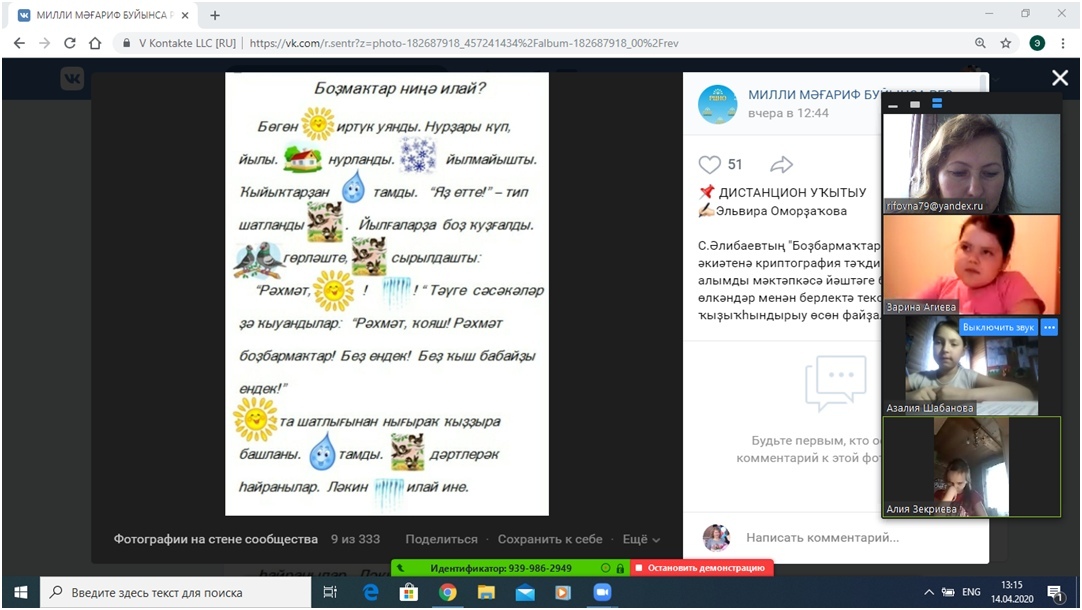
Task: Close the VK photo viewer overlay
Action: click(x=1059, y=78)
